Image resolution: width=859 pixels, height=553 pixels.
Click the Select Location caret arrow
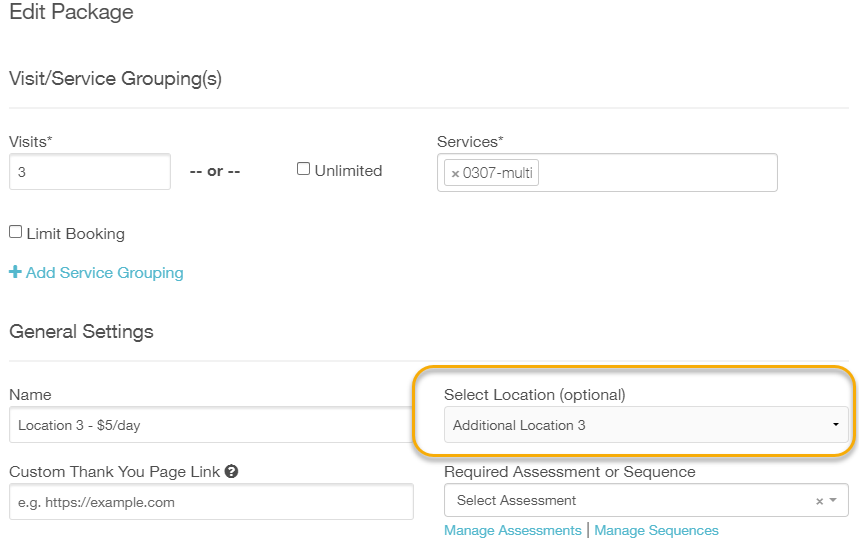coord(835,425)
